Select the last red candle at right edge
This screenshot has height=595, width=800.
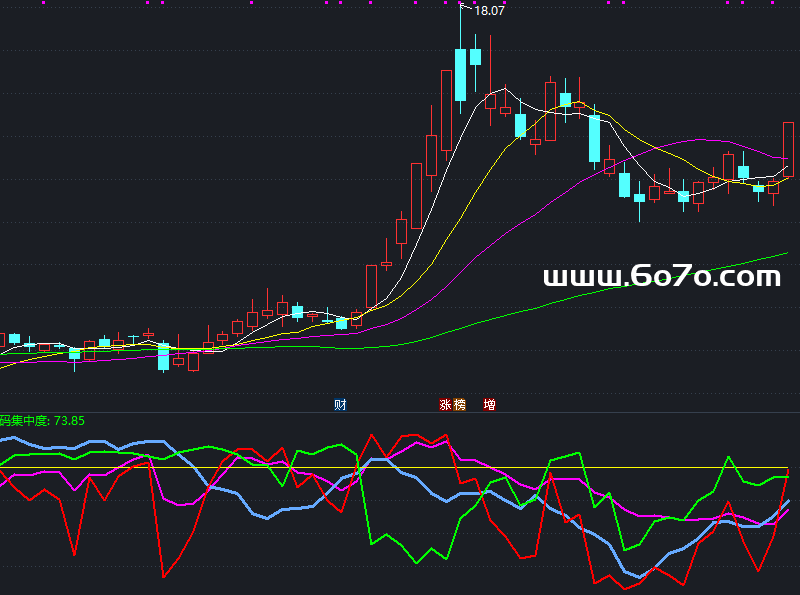(x=788, y=148)
